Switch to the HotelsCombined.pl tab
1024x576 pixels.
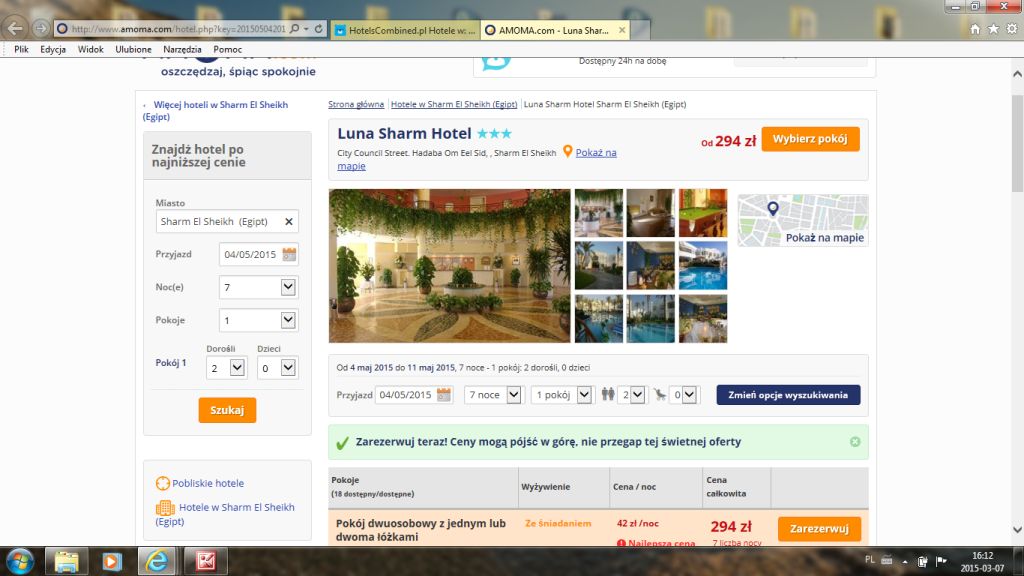pos(406,30)
